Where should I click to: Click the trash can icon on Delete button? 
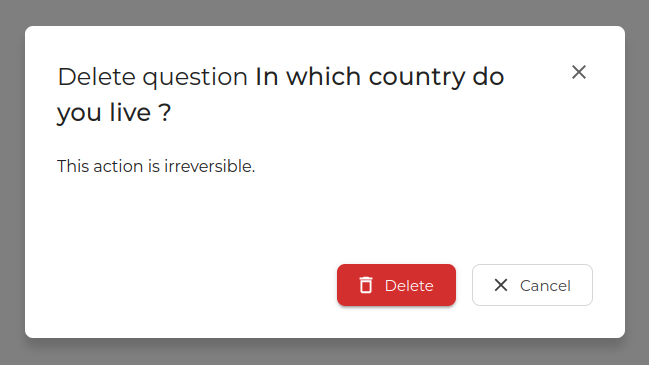(365, 285)
